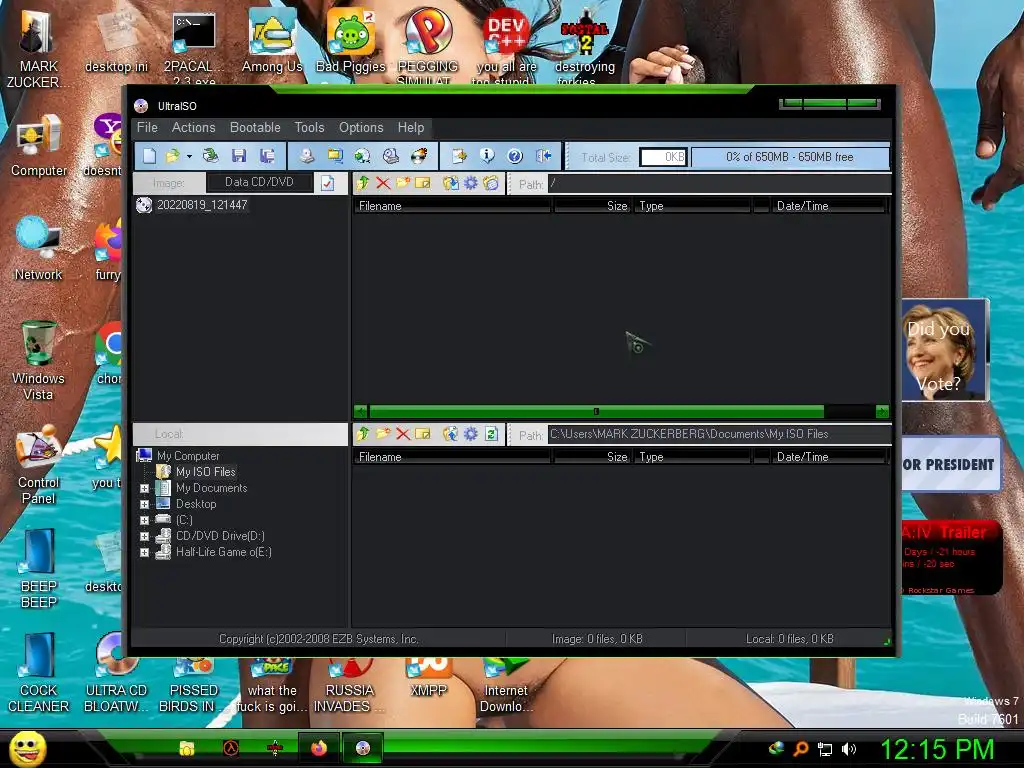Click the note-with-star toolbar icon
1024x768 pixels.
pyautogui.click(x=459, y=155)
